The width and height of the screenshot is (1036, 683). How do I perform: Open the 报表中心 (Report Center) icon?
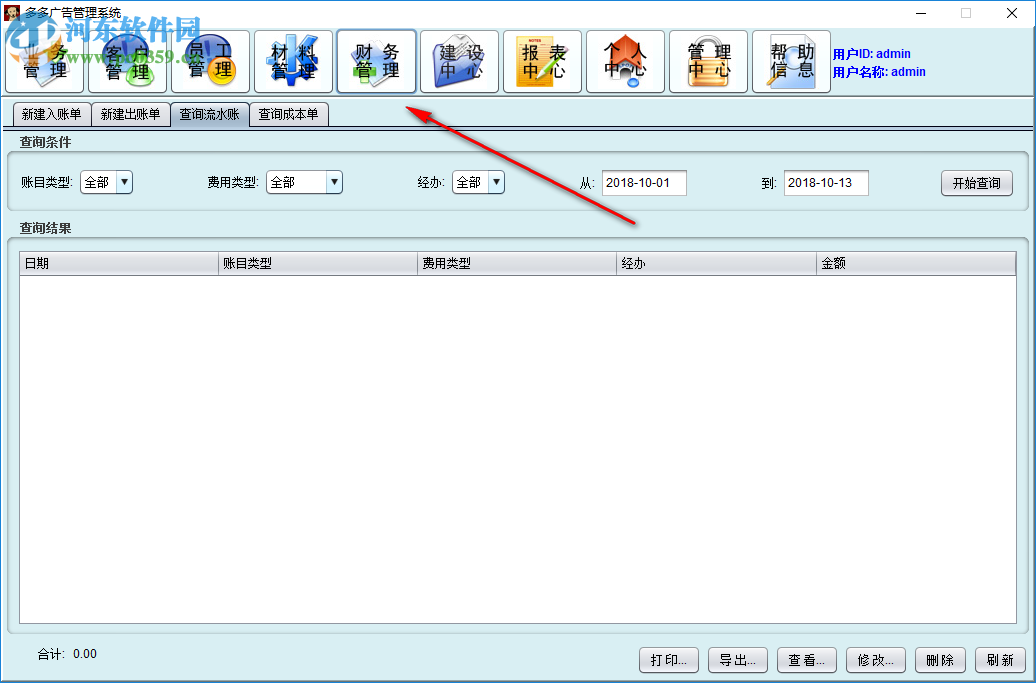[x=542, y=61]
